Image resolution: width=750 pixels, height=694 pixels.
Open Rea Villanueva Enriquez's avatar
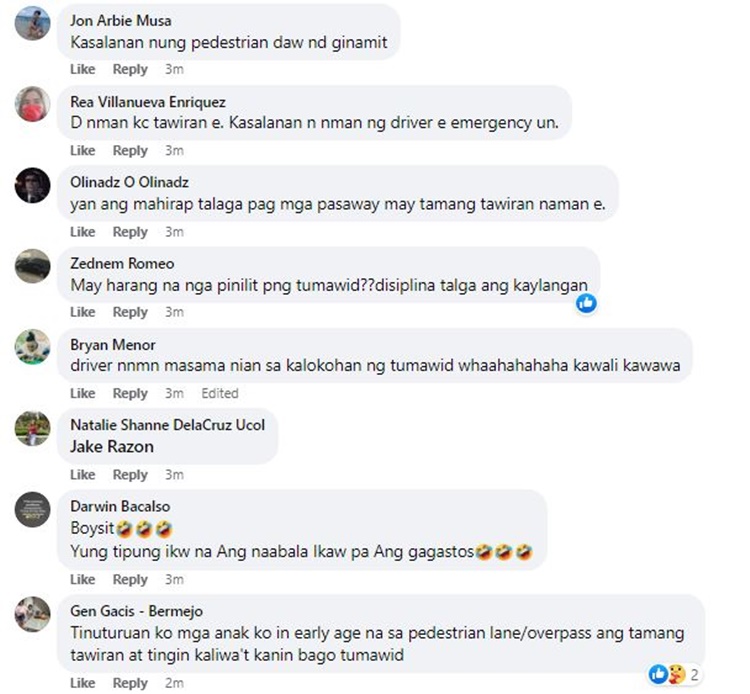pos(33,104)
